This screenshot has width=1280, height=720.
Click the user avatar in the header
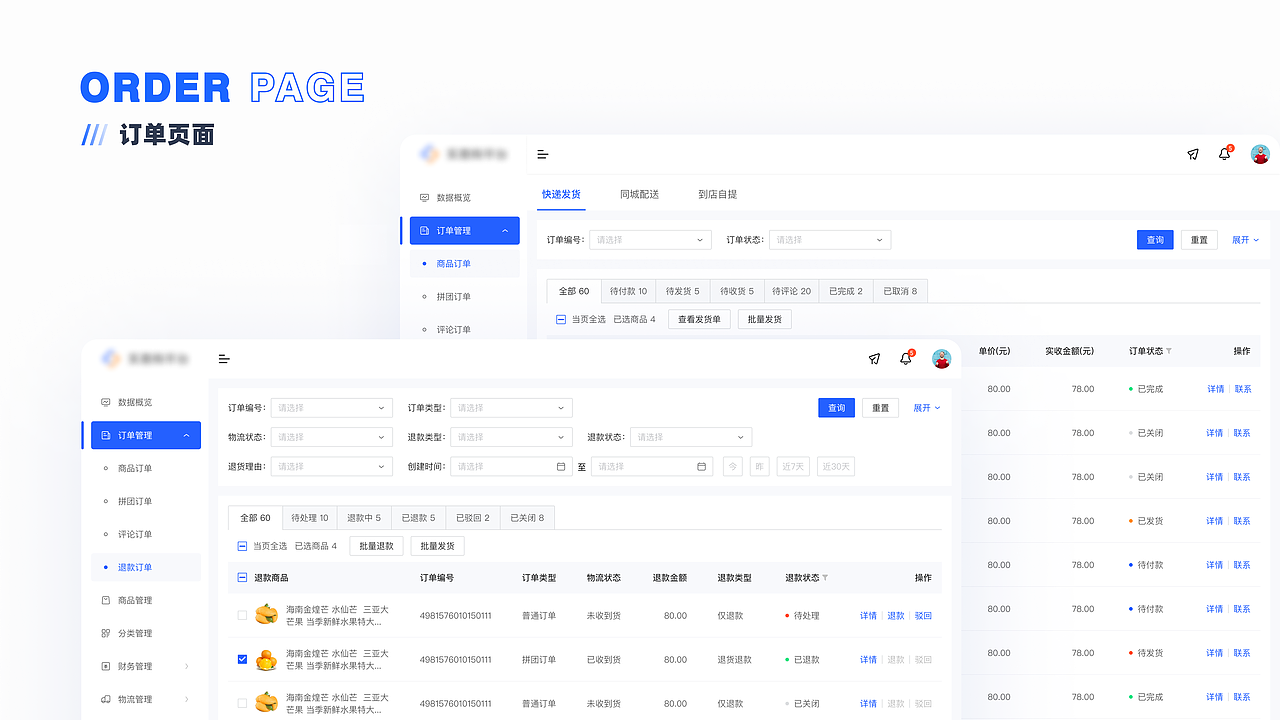941,358
